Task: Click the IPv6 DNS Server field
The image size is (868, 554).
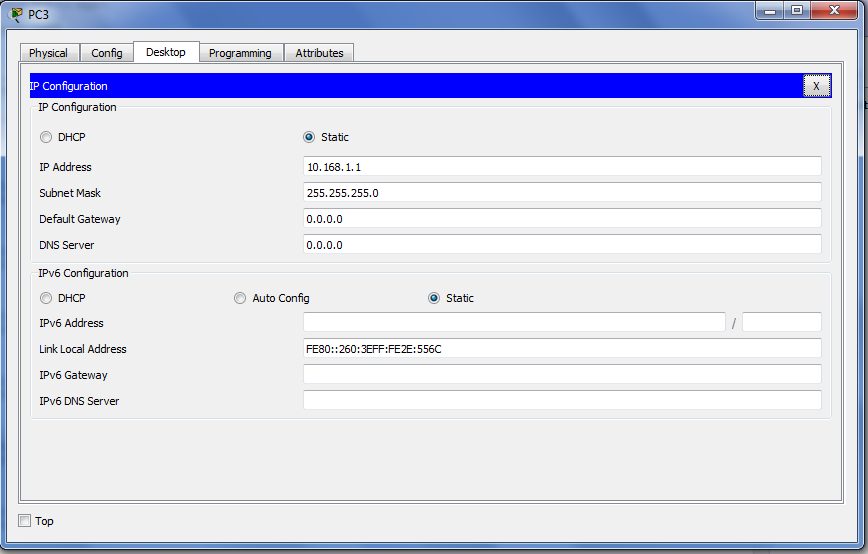Action: (562, 401)
